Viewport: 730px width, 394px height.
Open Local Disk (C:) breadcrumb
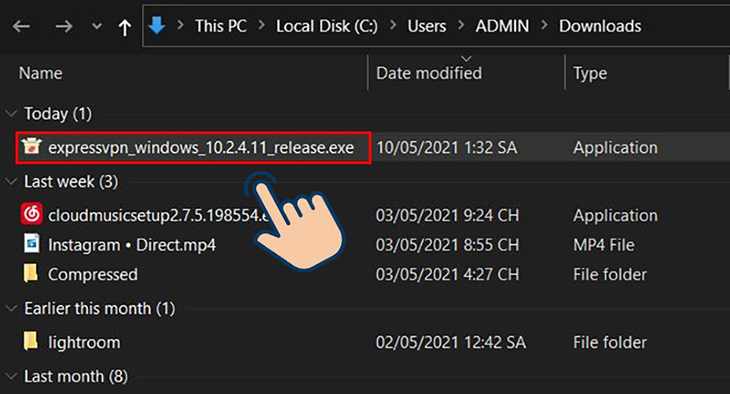coord(327,26)
